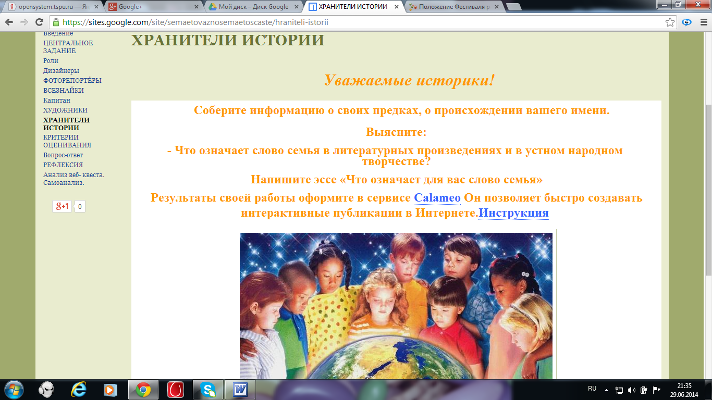
Task: Close the Google+ tab
Action: [196, 6]
